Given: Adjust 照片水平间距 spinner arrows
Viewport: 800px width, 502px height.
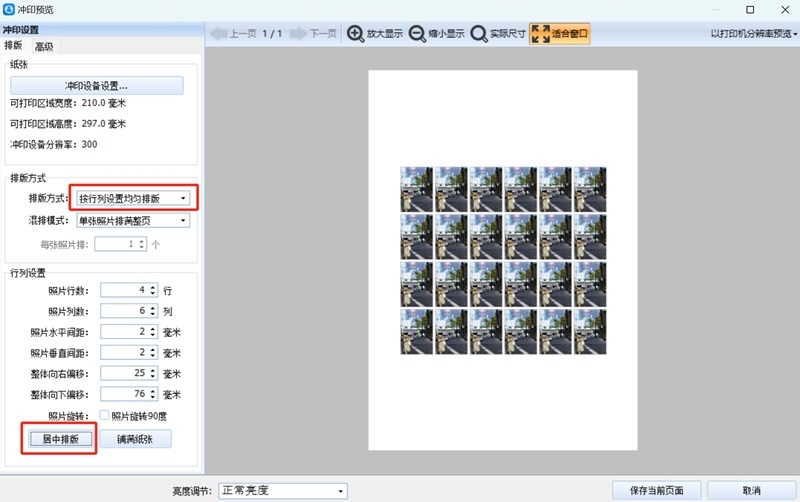Looking at the screenshot, I should [153, 332].
